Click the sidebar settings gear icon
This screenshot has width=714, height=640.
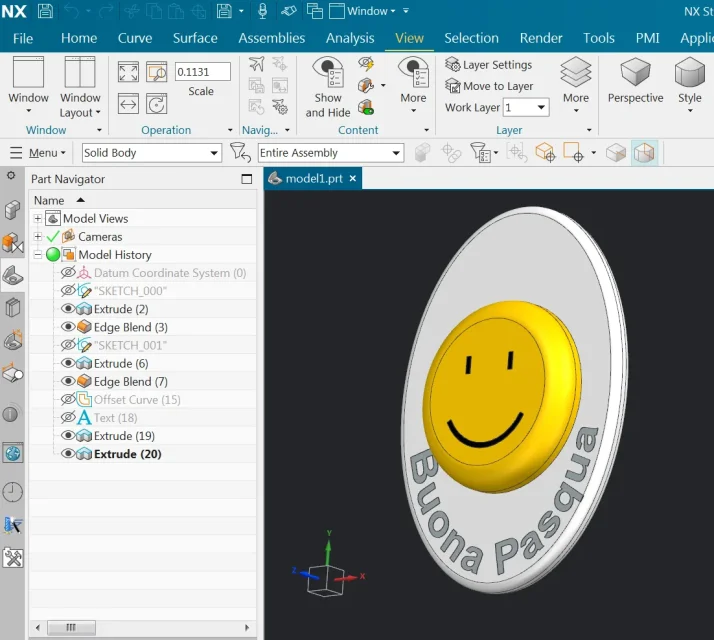pos(11,175)
